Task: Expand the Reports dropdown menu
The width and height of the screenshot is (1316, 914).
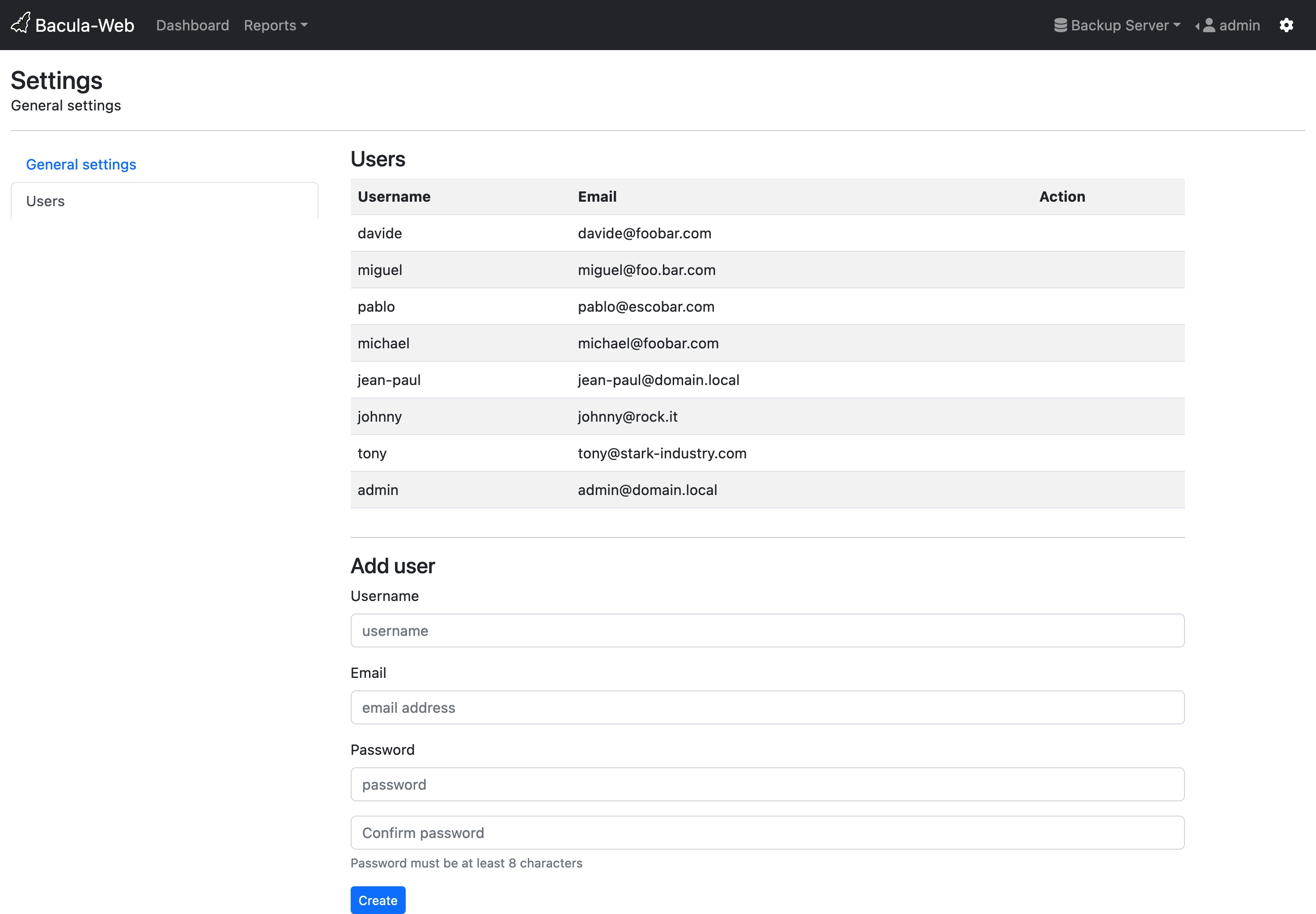Action: 276,25
